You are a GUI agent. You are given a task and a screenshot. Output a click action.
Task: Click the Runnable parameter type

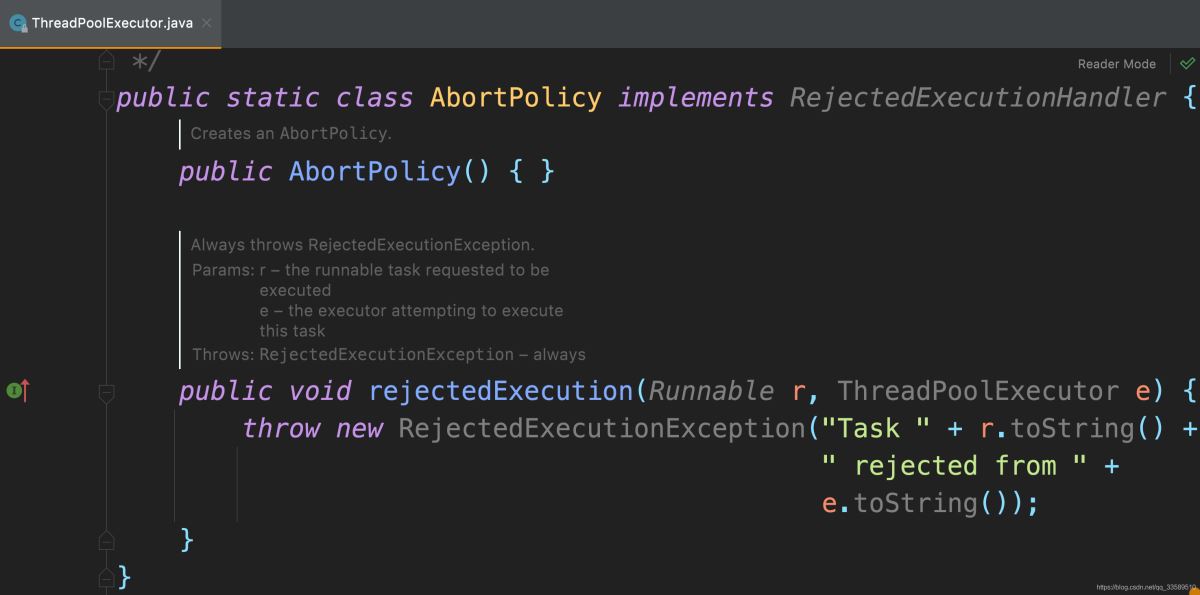tap(711, 391)
